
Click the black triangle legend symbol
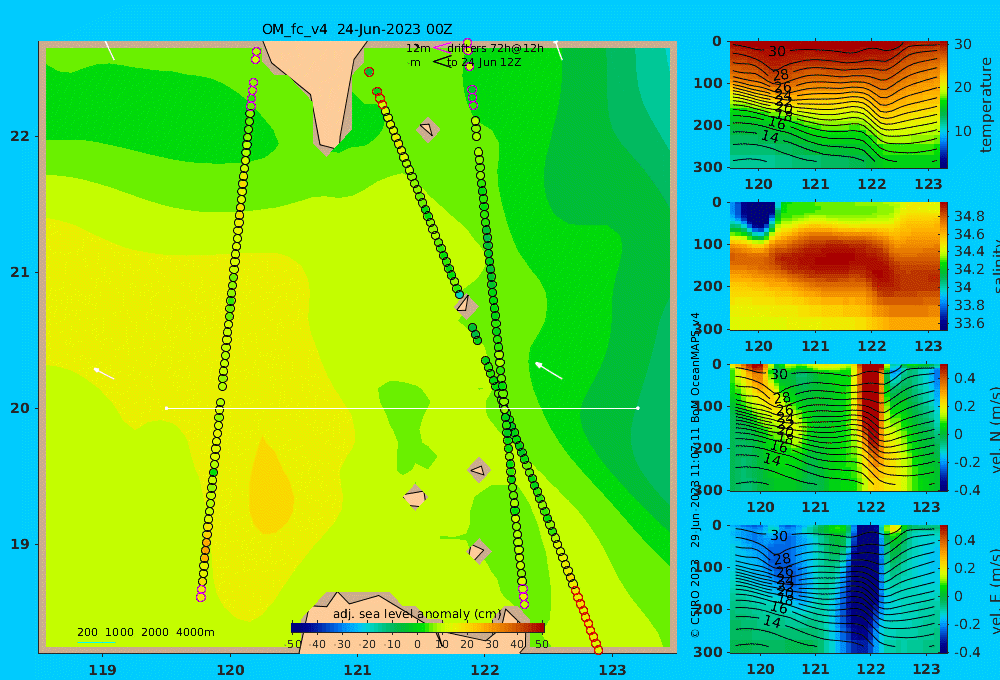pos(442,62)
